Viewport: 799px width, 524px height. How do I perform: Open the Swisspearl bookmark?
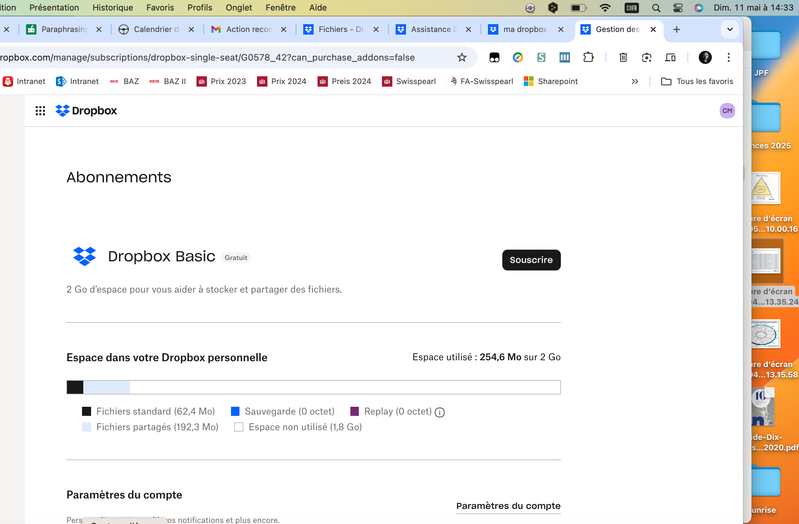coord(409,82)
